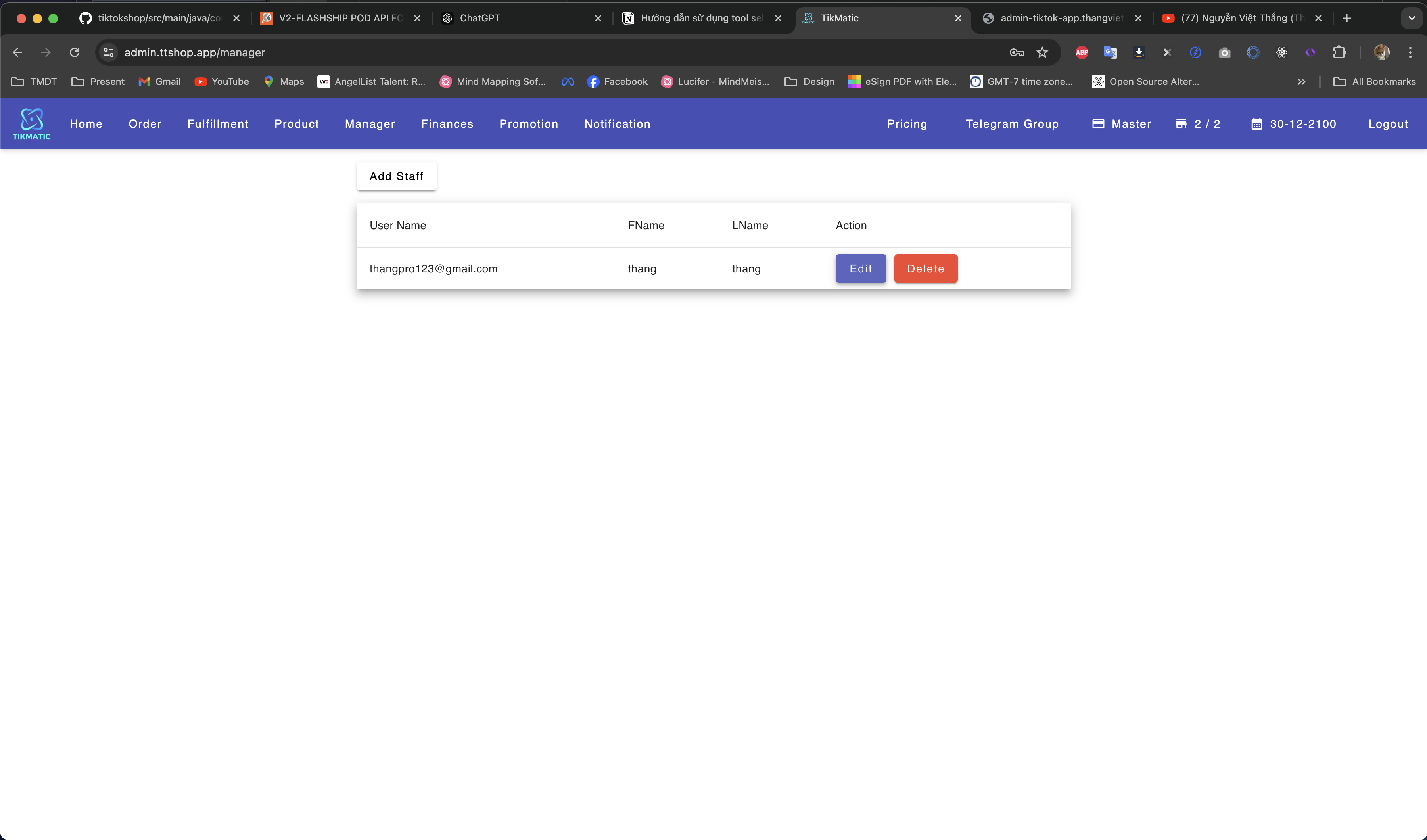Open the Google Translate extension icon

click(x=1110, y=52)
